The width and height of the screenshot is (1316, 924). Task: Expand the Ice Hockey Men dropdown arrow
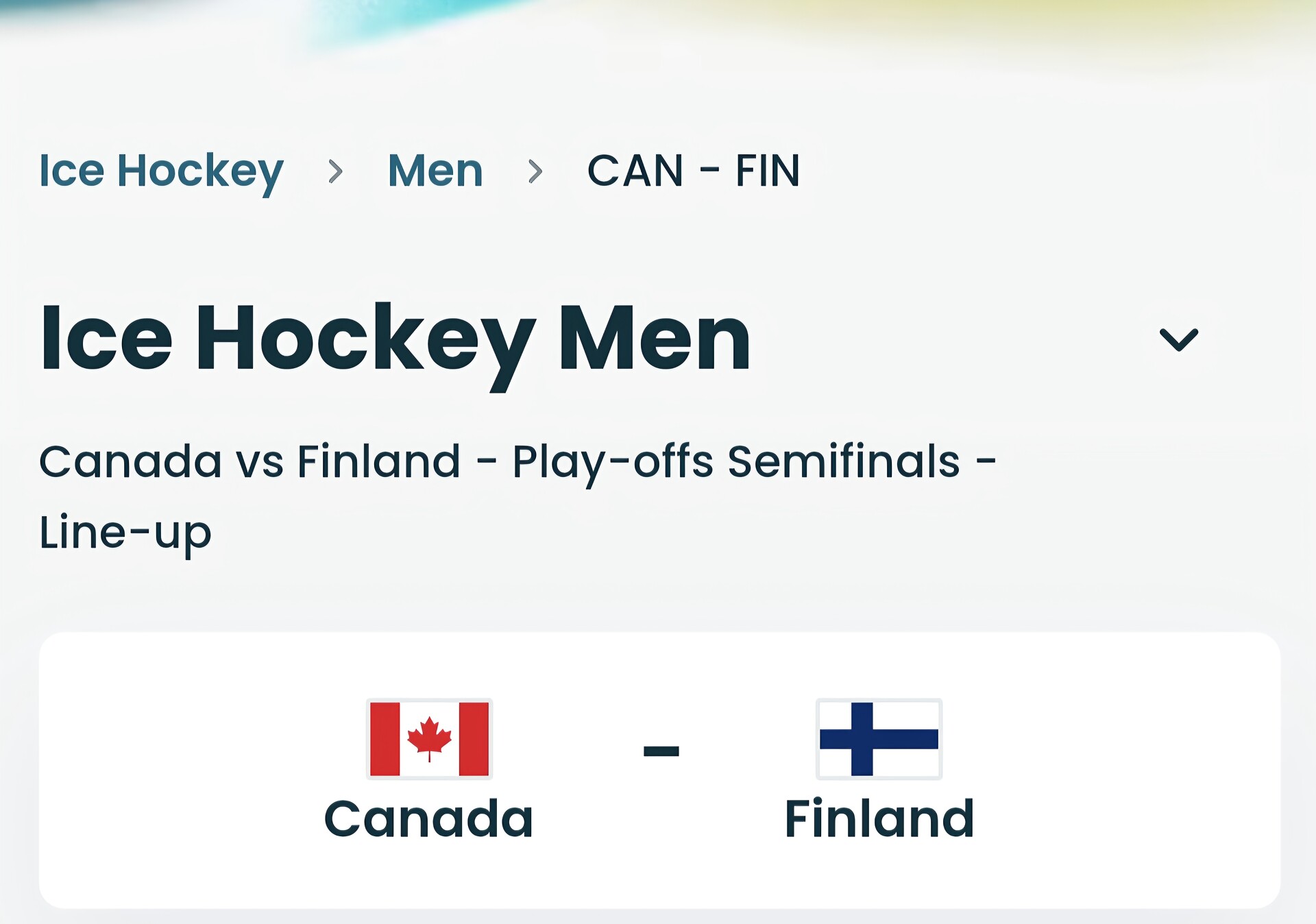[1178, 339]
